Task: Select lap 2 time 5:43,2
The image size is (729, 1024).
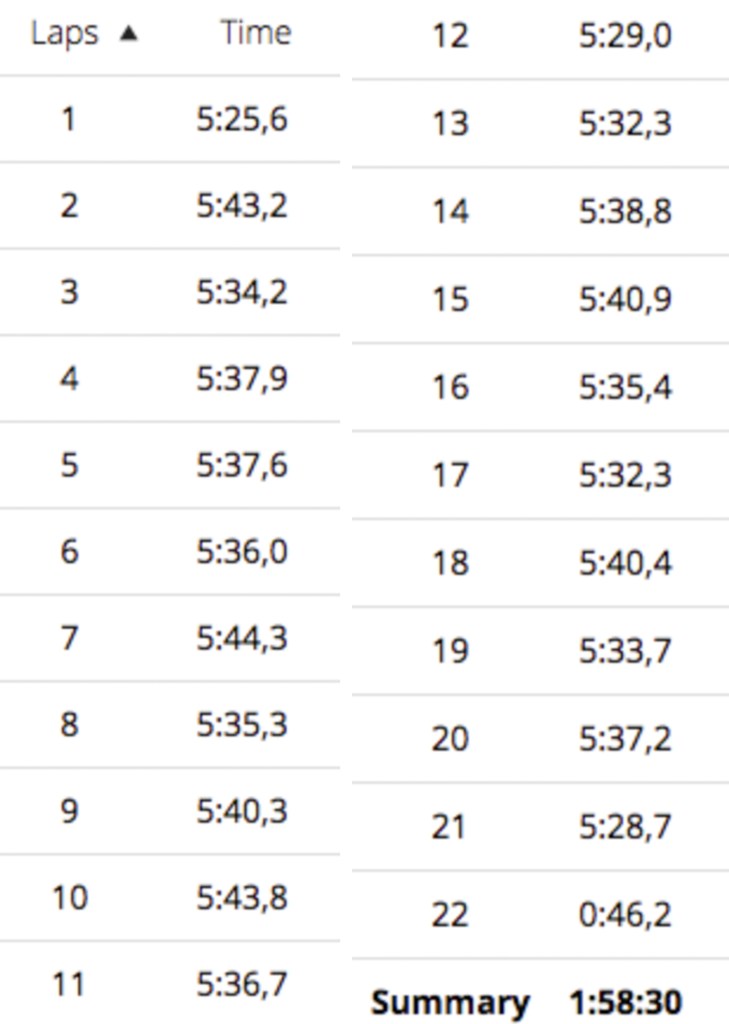Action: click(242, 206)
